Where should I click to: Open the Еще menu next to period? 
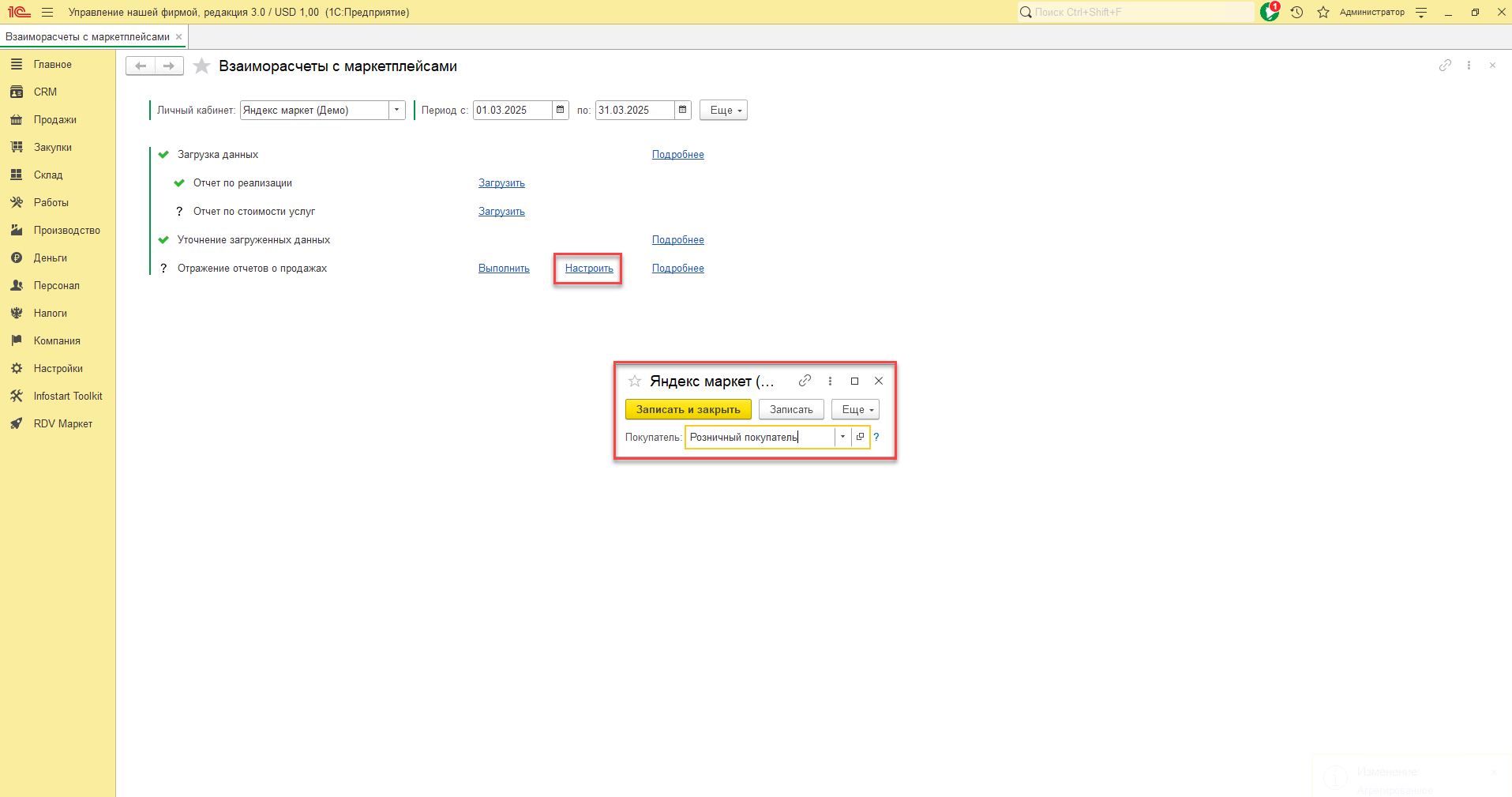tap(723, 110)
